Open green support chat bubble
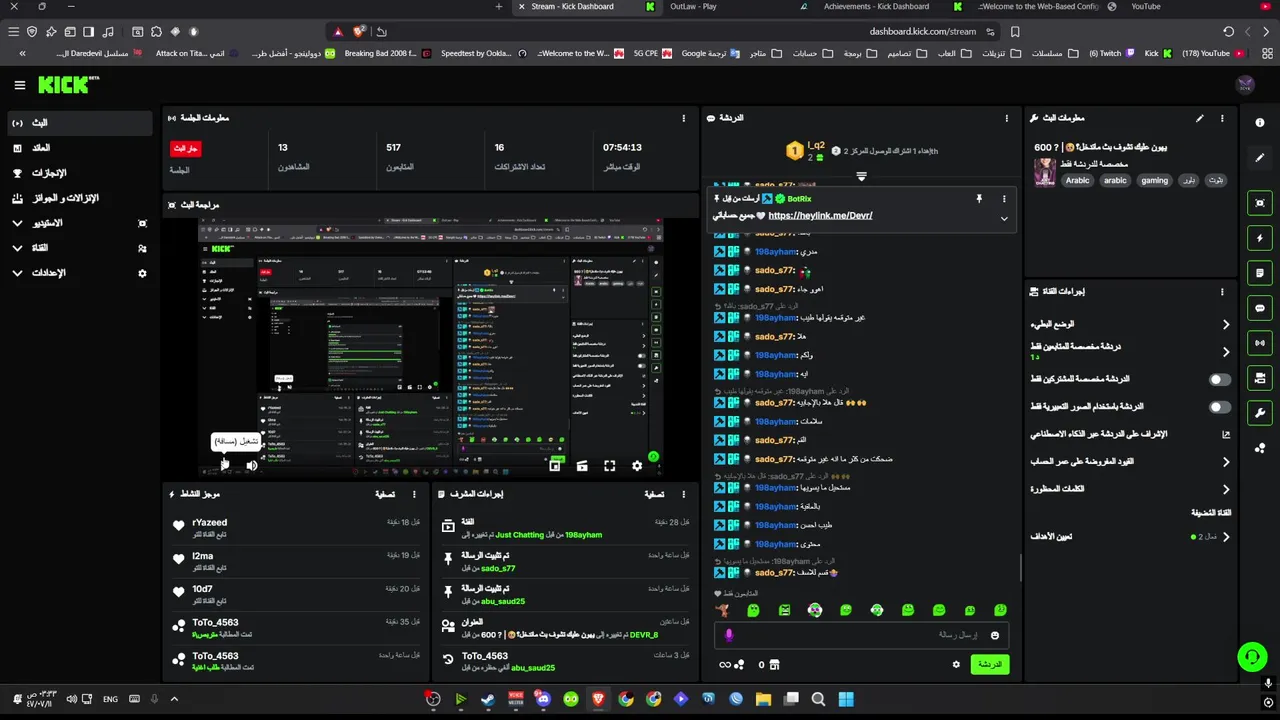 pyautogui.click(x=1252, y=657)
